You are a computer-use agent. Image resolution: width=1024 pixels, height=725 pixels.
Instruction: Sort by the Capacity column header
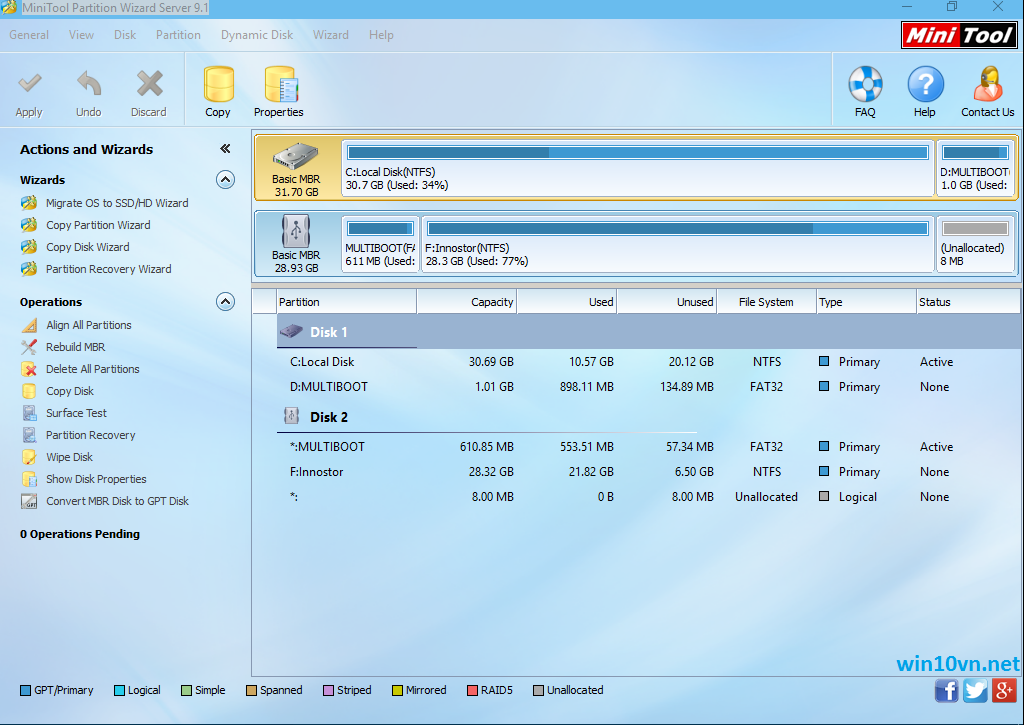tap(467, 302)
